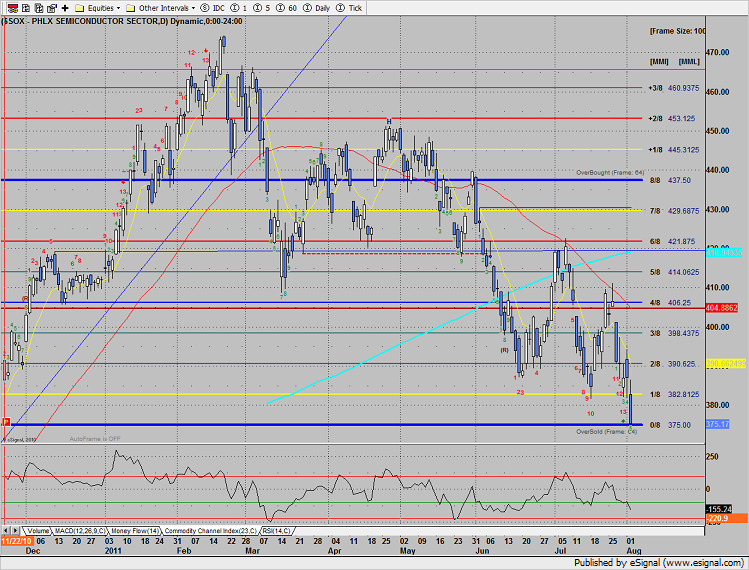Click the Frame Size label
The width and height of the screenshot is (749, 570).
tap(677, 31)
